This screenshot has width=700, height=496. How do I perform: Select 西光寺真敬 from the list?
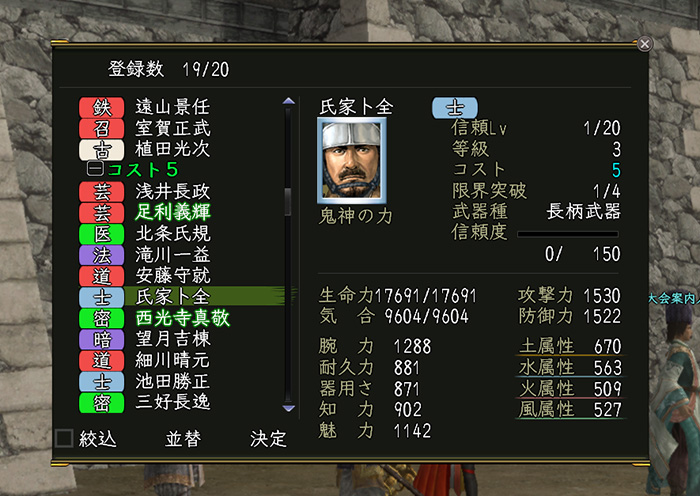(182, 318)
